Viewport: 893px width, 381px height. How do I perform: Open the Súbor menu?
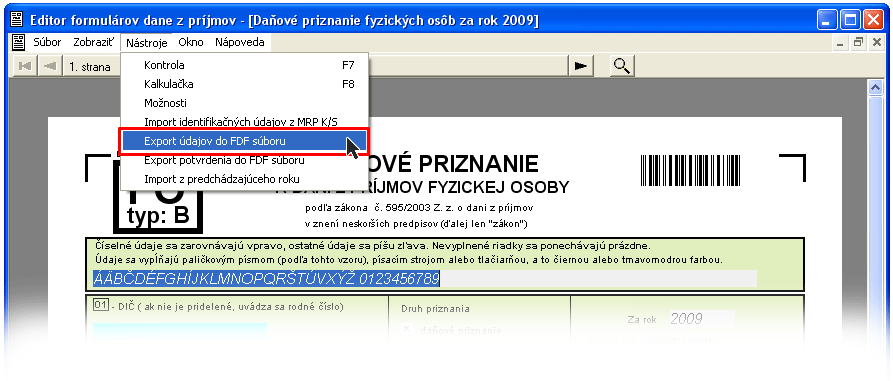coord(47,42)
